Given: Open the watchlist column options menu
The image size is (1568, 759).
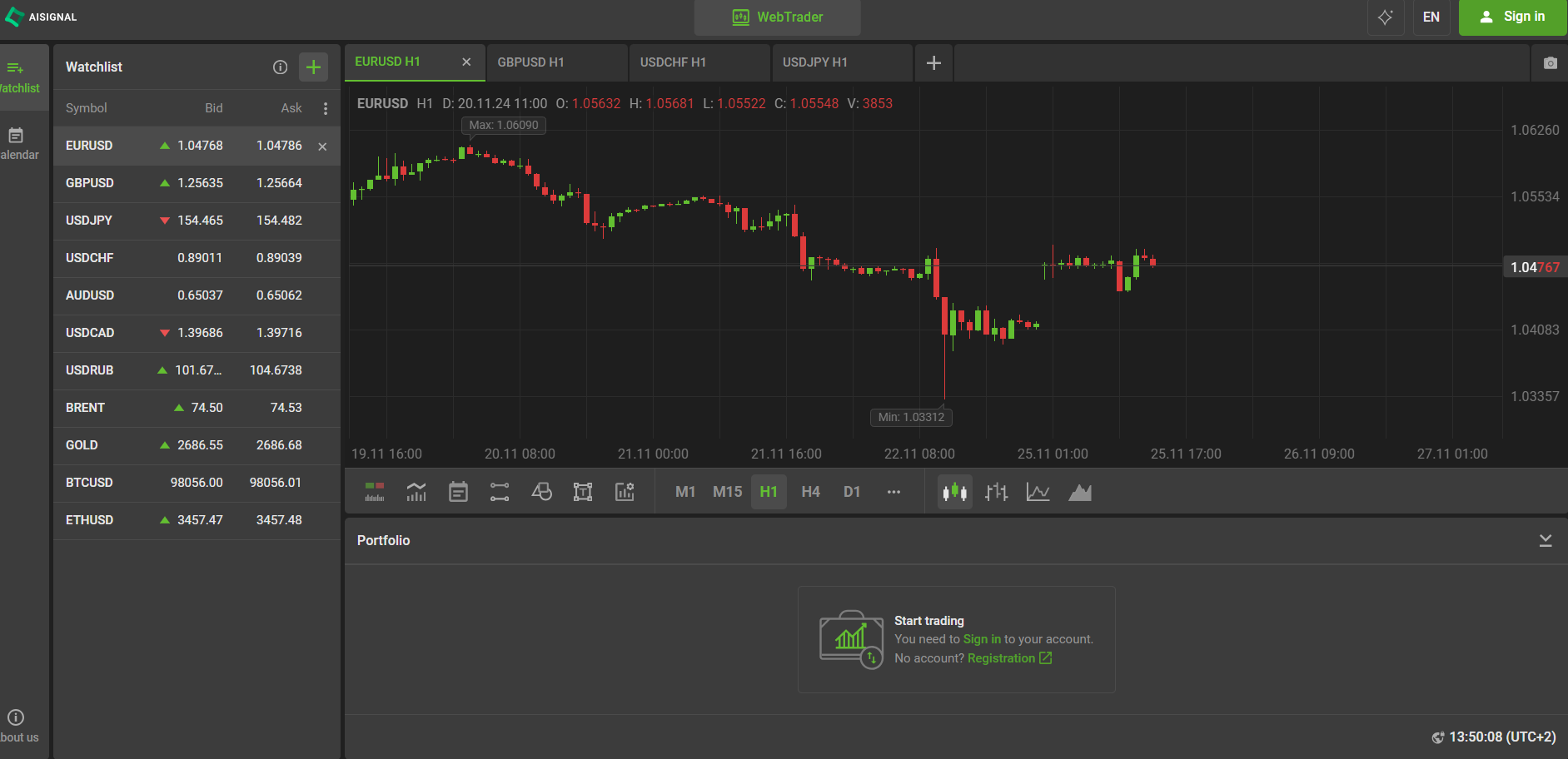Looking at the screenshot, I should 326,109.
